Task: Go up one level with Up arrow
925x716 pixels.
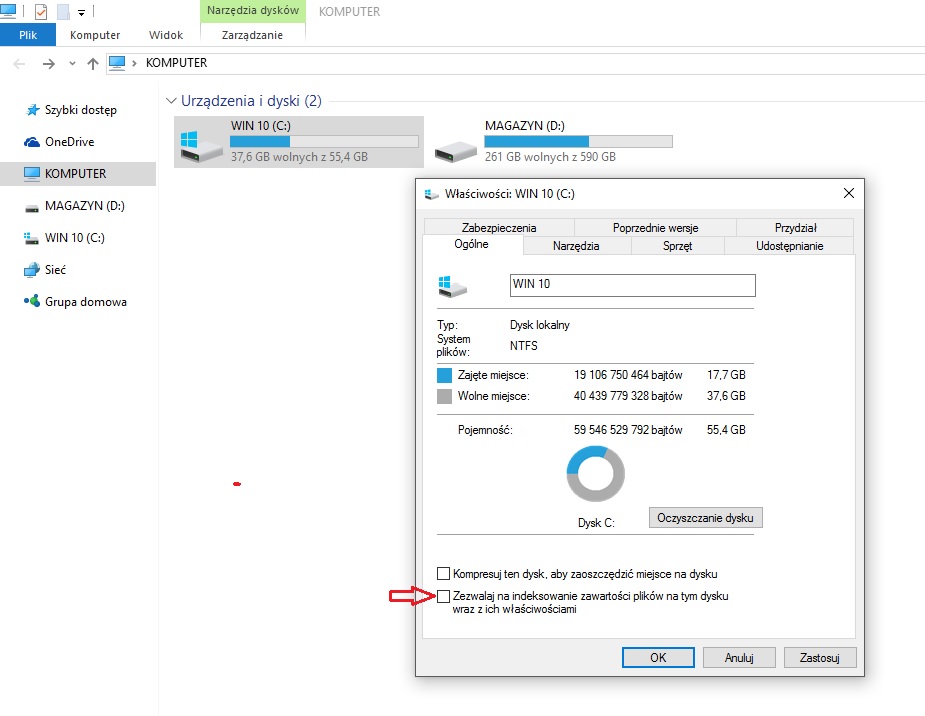Action: pos(93,63)
